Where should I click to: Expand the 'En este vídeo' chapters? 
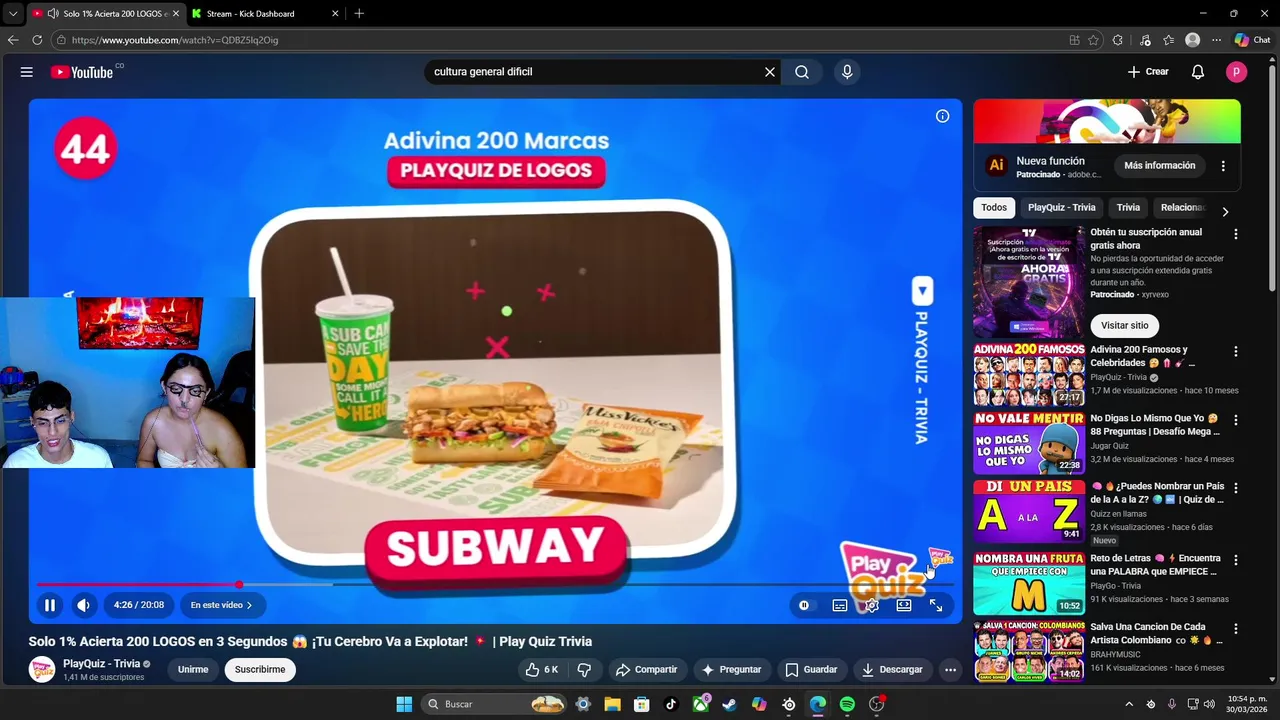click(x=221, y=605)
